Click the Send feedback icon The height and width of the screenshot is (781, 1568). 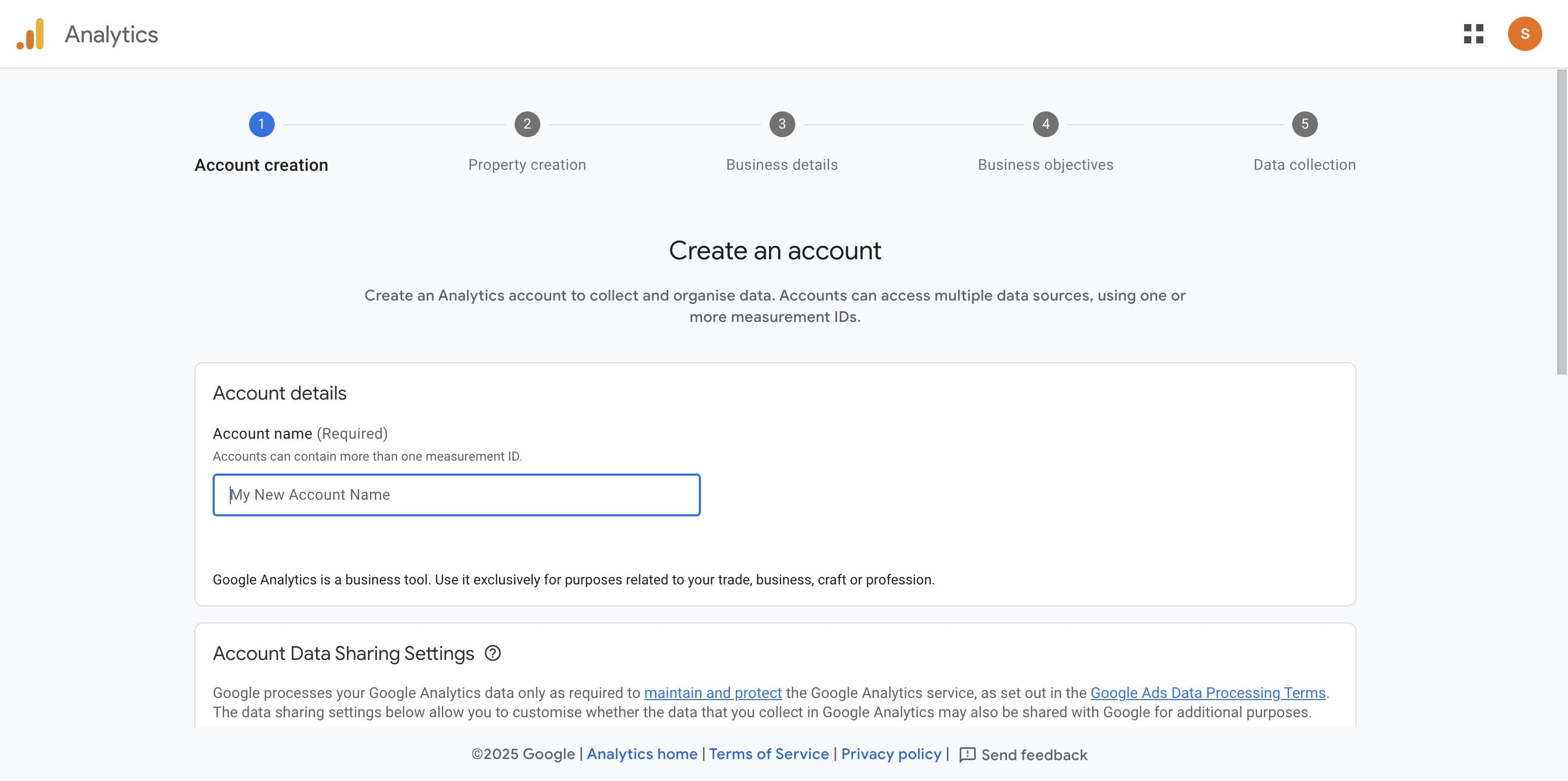point(968,754)
